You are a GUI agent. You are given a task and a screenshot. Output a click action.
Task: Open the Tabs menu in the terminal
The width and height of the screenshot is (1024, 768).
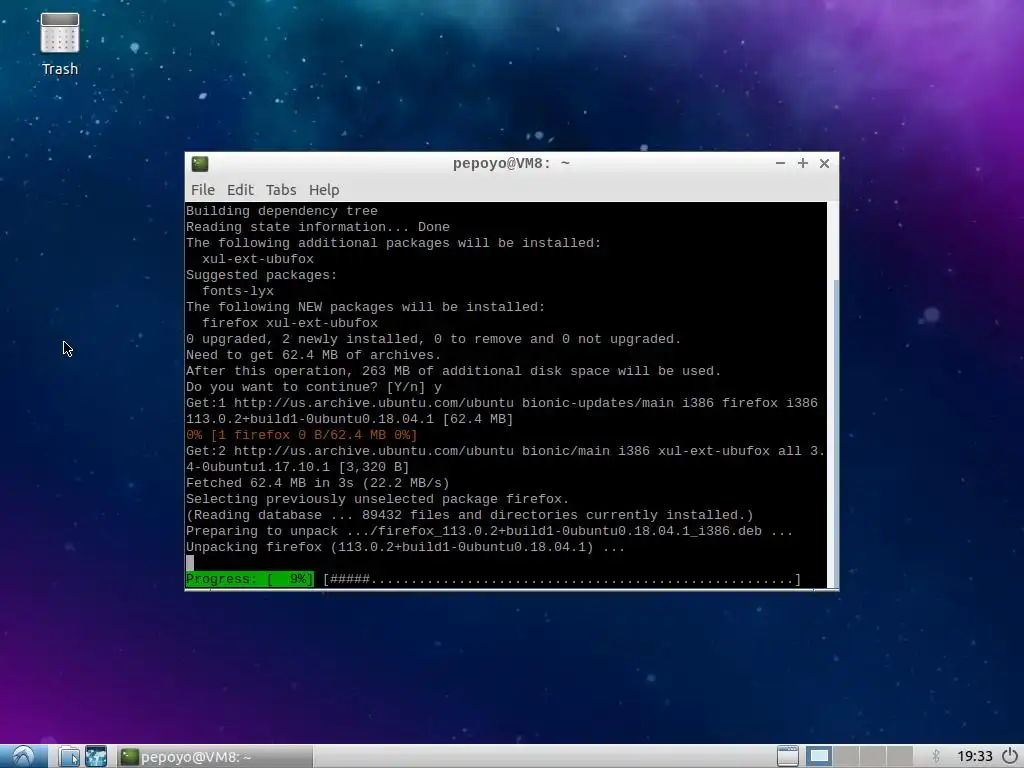click(x=281, y=190)
